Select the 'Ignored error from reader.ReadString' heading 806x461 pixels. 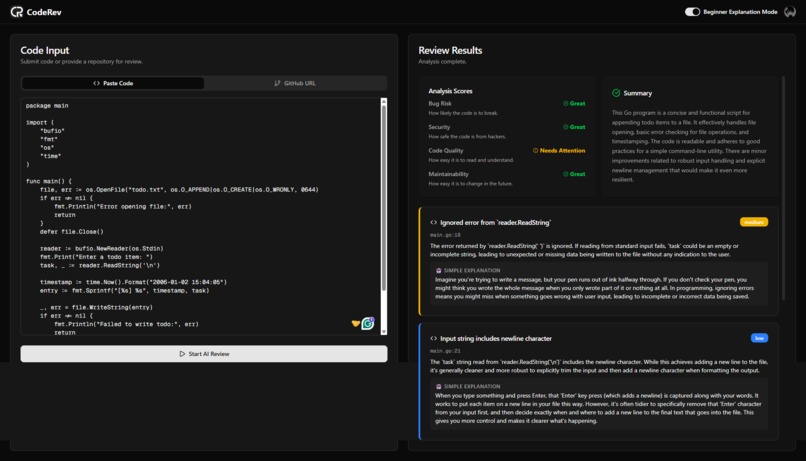tap(496, 223)
